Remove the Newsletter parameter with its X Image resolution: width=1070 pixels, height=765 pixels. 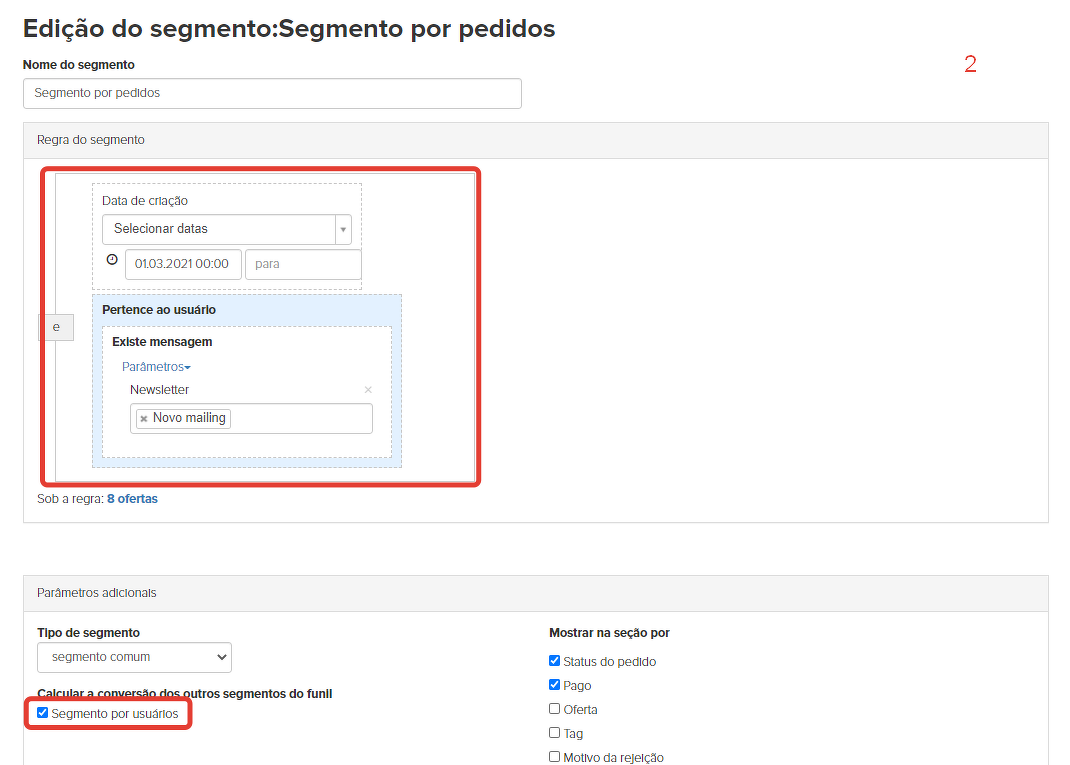[x=368, y=390]
